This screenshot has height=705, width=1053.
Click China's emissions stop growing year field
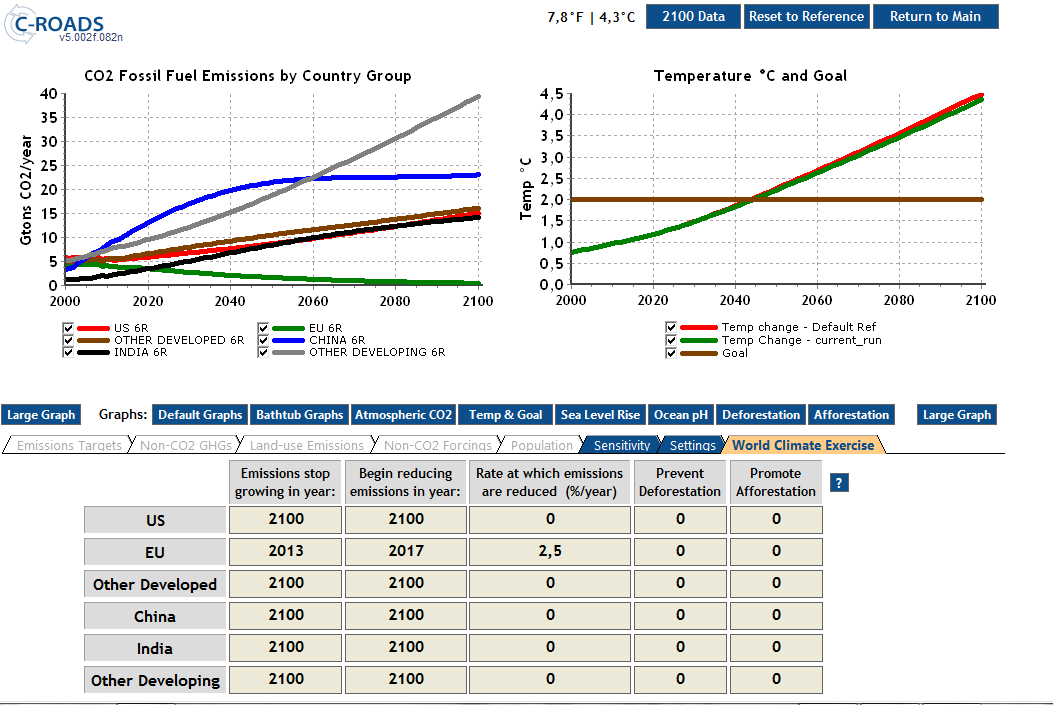(286, 615)
